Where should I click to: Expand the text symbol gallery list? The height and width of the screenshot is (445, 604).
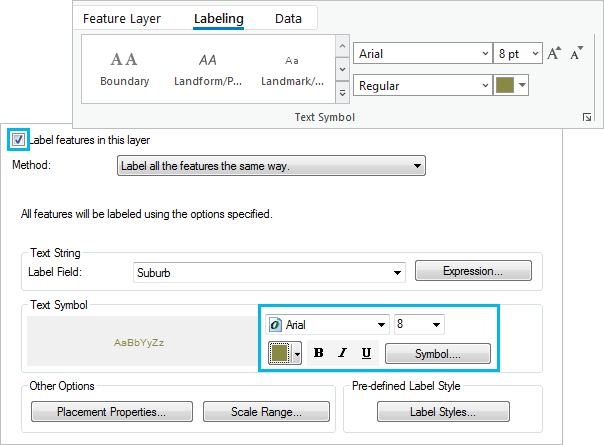coord(343,92)
